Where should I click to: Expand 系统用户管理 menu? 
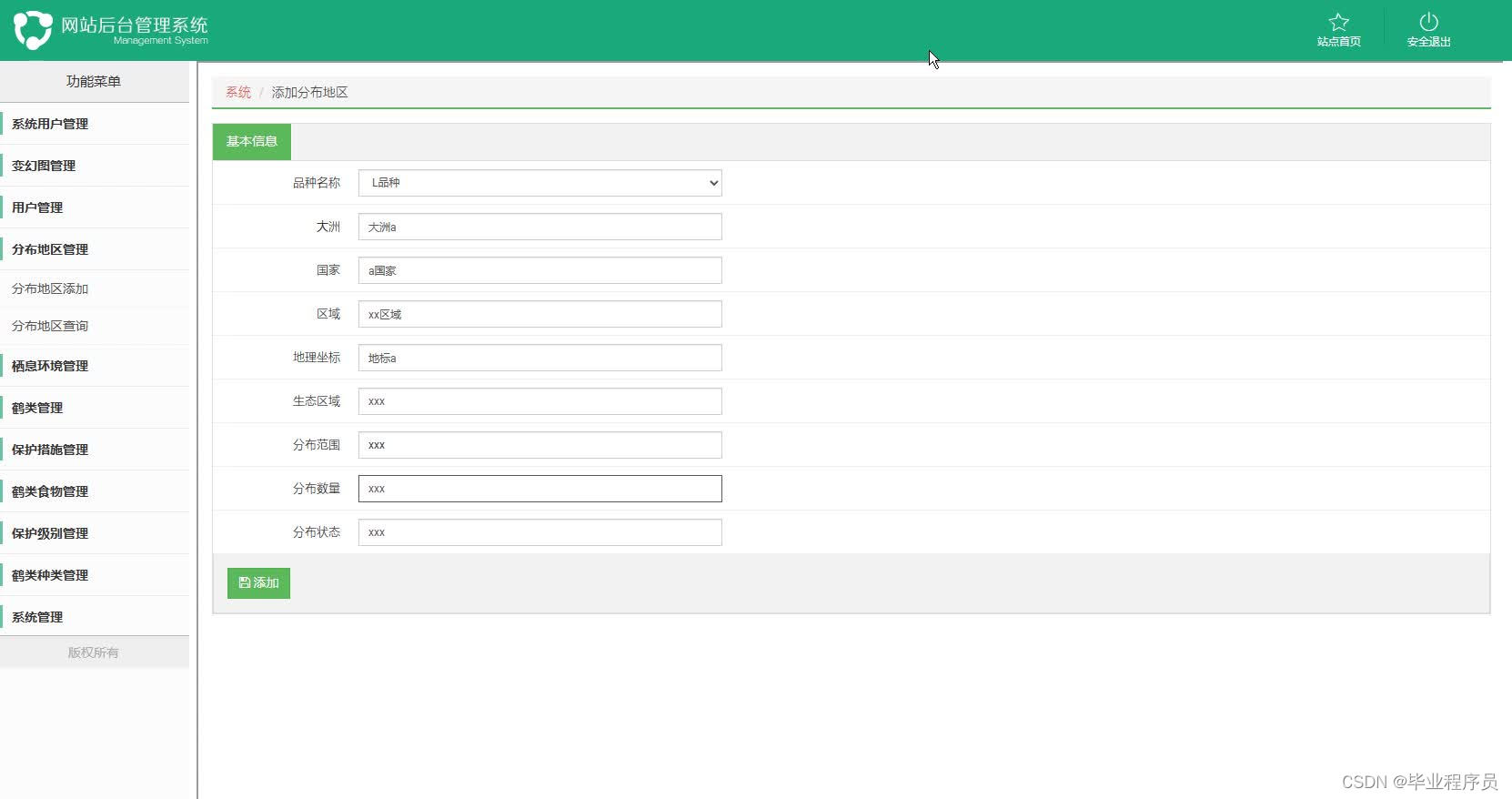(95, 124)
